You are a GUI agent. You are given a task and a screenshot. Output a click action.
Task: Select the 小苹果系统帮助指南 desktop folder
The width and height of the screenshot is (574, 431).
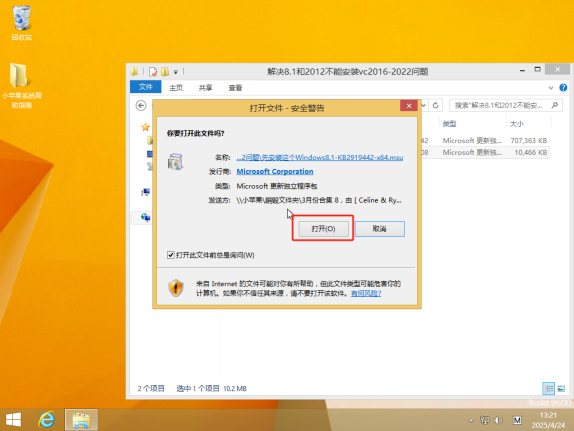point(22,86)
